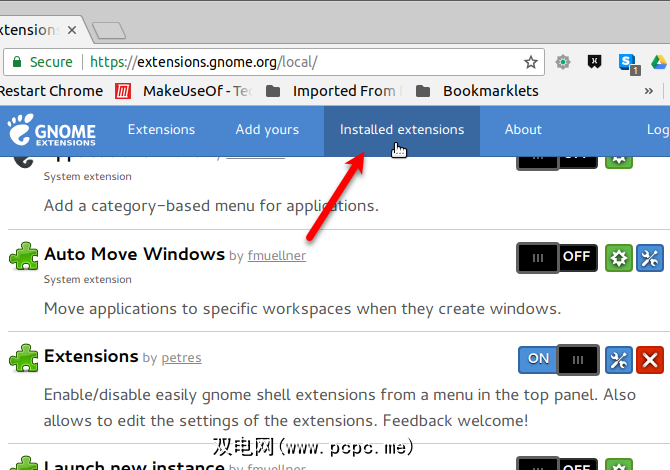Viewport: 670px width, 470px height.
Task: Click the Auto Move Windows title
Action: pyautogui.click(x=134, y=254)
